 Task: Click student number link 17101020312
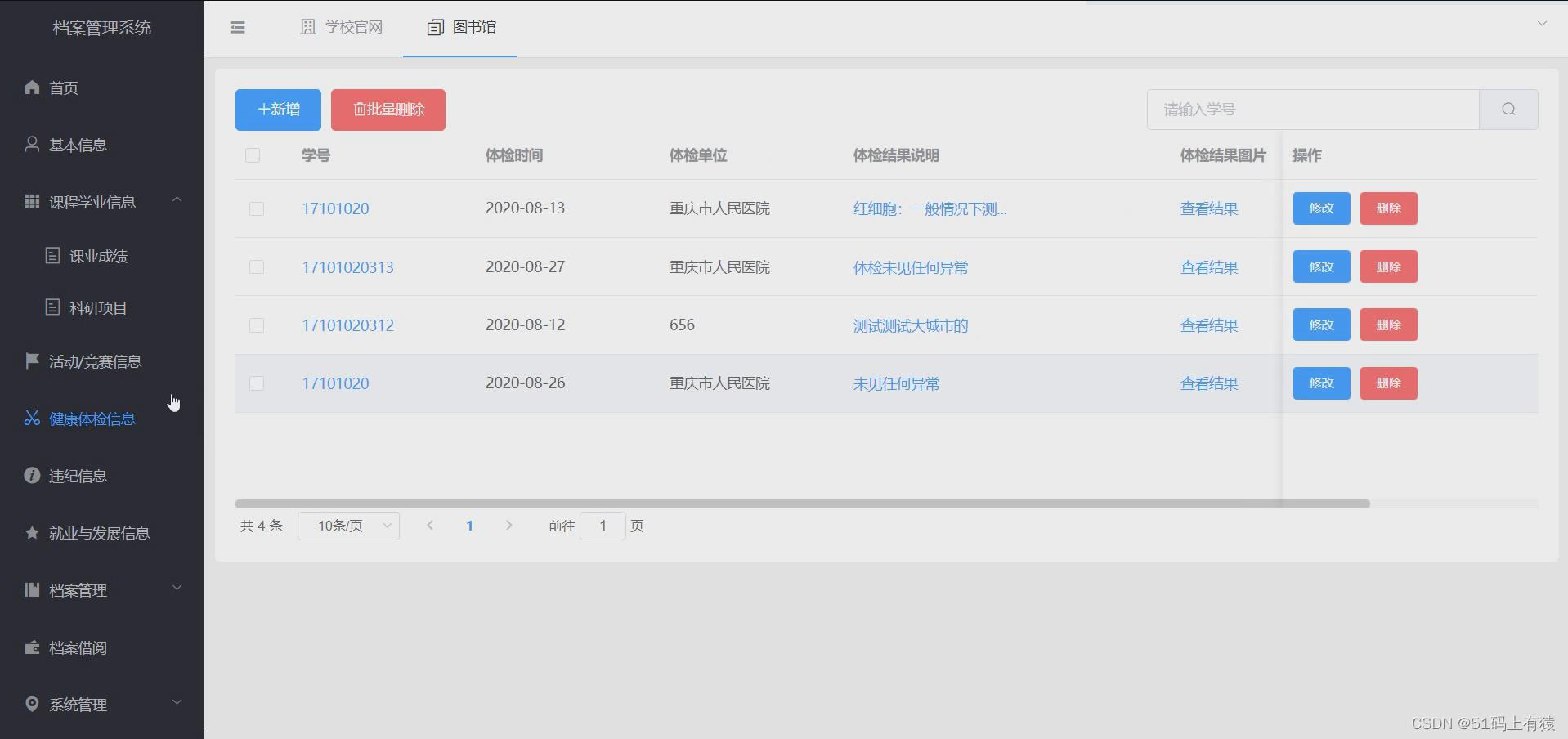(347, 325)
